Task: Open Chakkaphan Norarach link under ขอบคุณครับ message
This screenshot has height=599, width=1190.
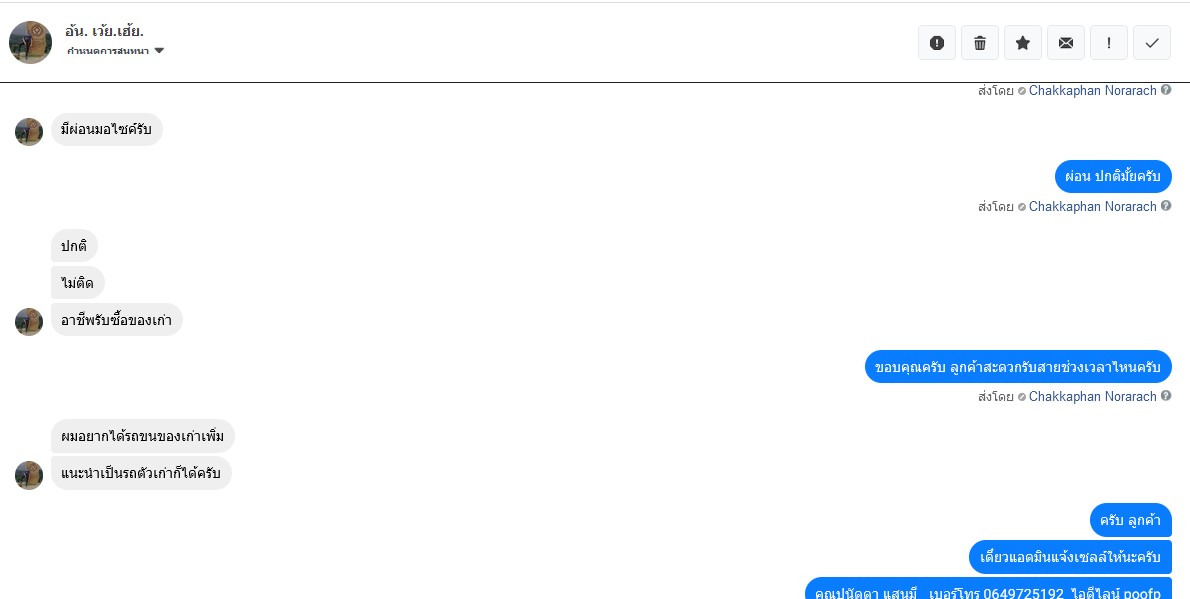Action: (x=1092, y=396)
